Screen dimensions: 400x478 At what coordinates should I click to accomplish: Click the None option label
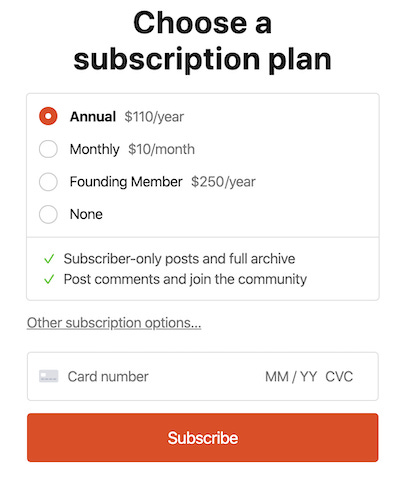tap(86, 214)
